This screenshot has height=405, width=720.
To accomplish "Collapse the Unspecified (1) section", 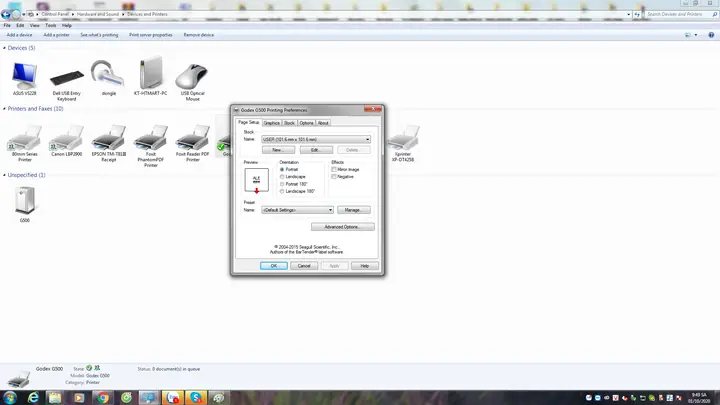I will 5,175.
